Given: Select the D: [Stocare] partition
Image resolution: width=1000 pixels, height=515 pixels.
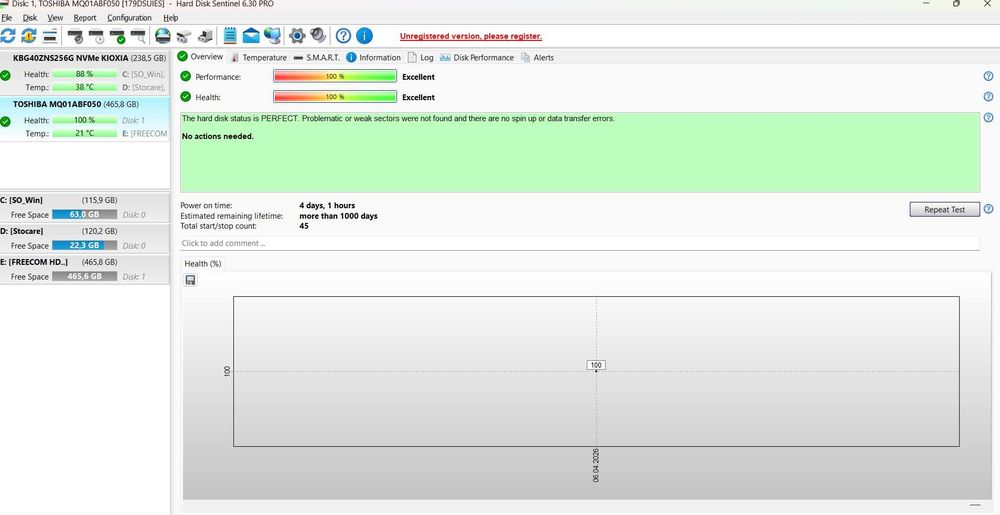Looking at the screenshot, I should (85, 238).
